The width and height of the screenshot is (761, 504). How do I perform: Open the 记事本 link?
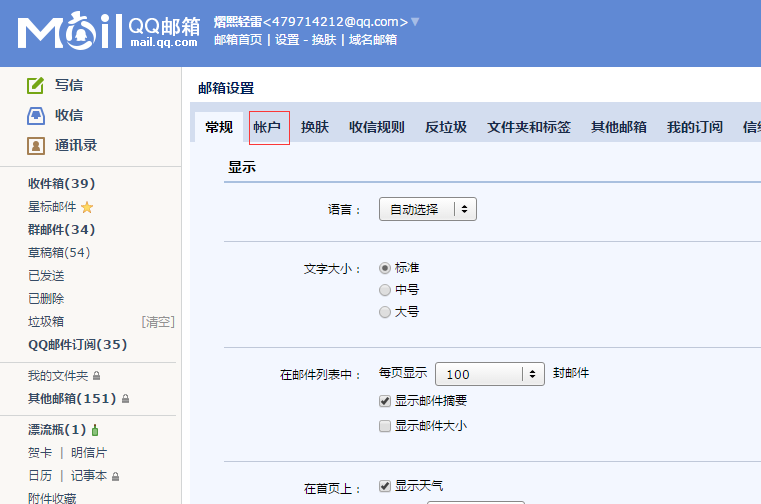(89, 476)
